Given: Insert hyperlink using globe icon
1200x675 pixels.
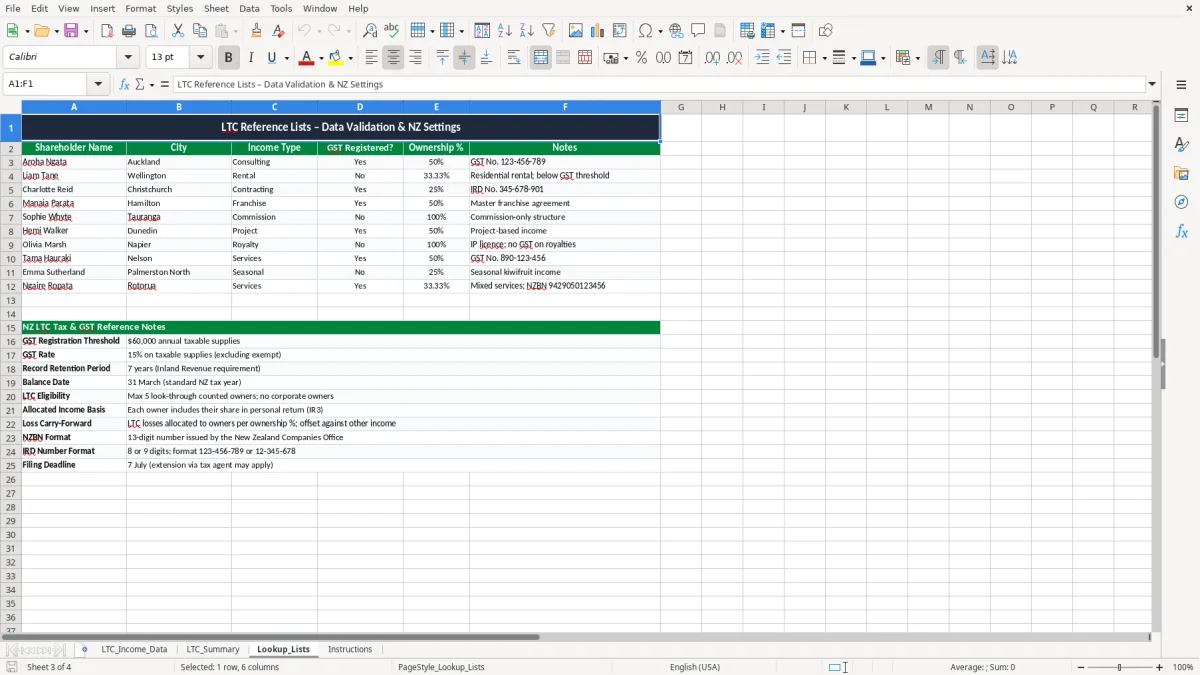Looking at the screenshot, I should coord(676,31).
